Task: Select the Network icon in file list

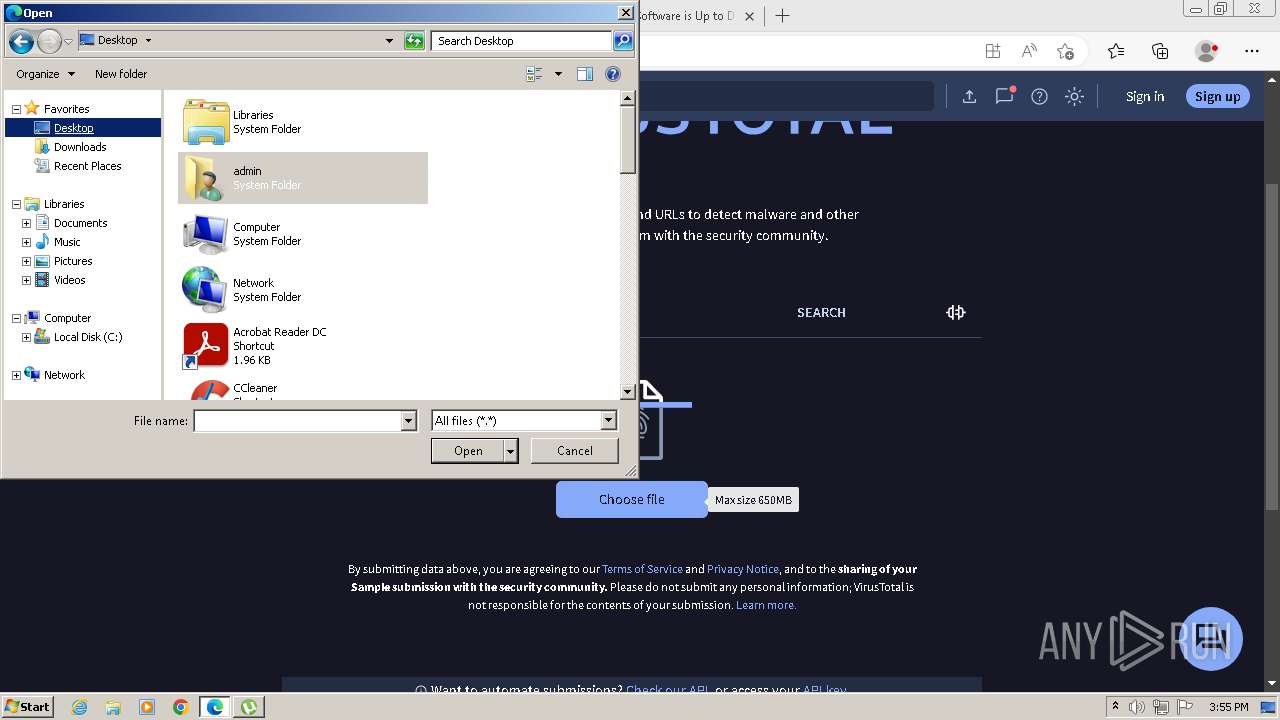Action: click(x=206, y=290)
